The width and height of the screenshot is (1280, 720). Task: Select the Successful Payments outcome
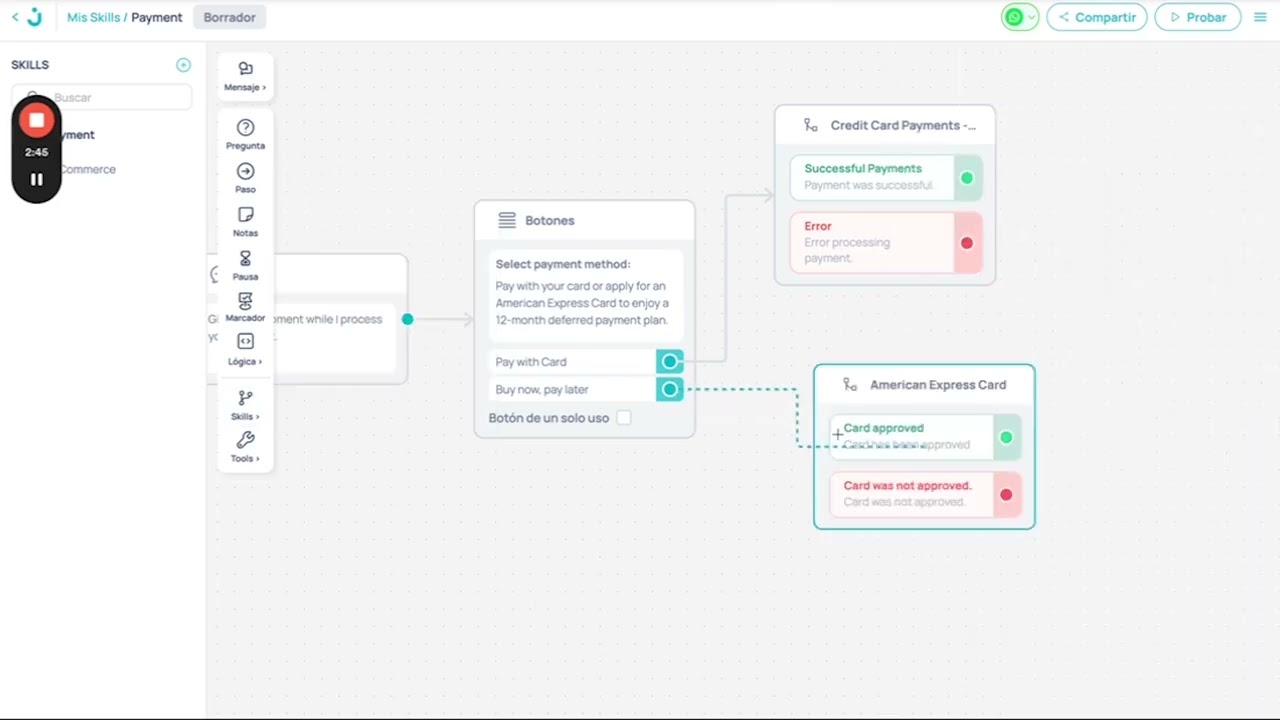pos(871,177)
